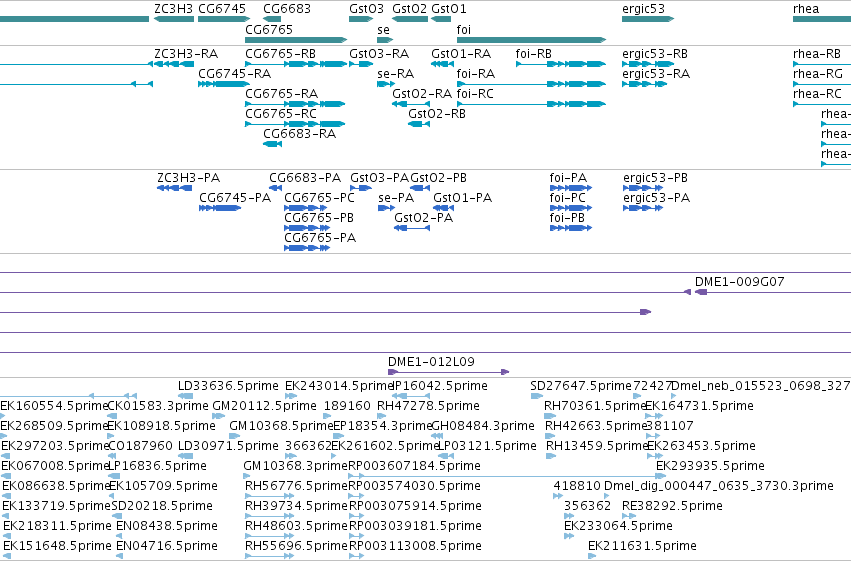Screen dimensions: 851x561
Task: Select the CG6745-PA protein label
Action: click(x=235, y=198)
